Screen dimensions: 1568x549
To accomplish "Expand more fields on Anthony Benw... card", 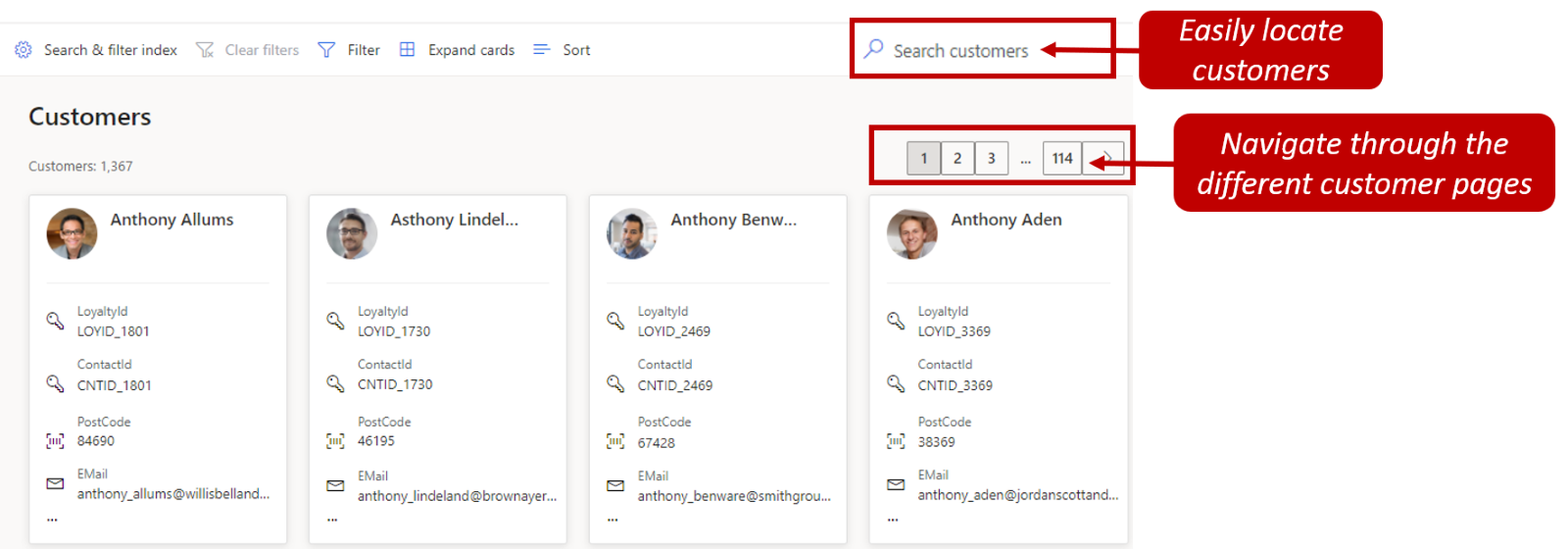I will [x=612, y=519].
